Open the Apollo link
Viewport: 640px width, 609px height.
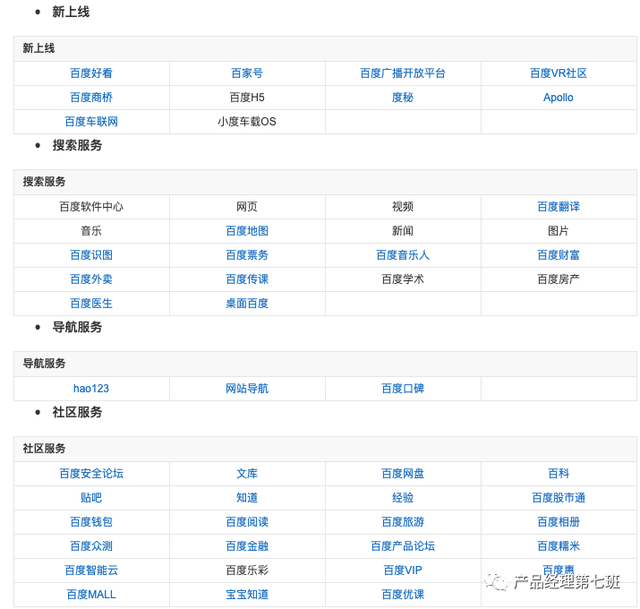558,98
